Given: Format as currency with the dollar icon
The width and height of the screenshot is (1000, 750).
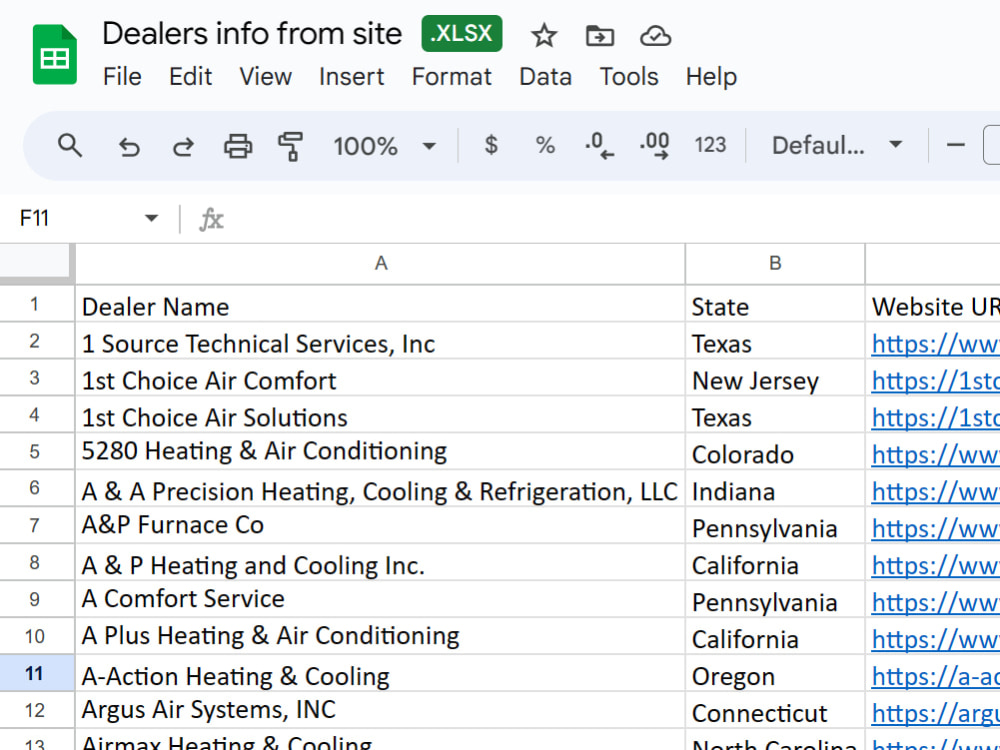Looking at the screenshot, I should (490, 145).
